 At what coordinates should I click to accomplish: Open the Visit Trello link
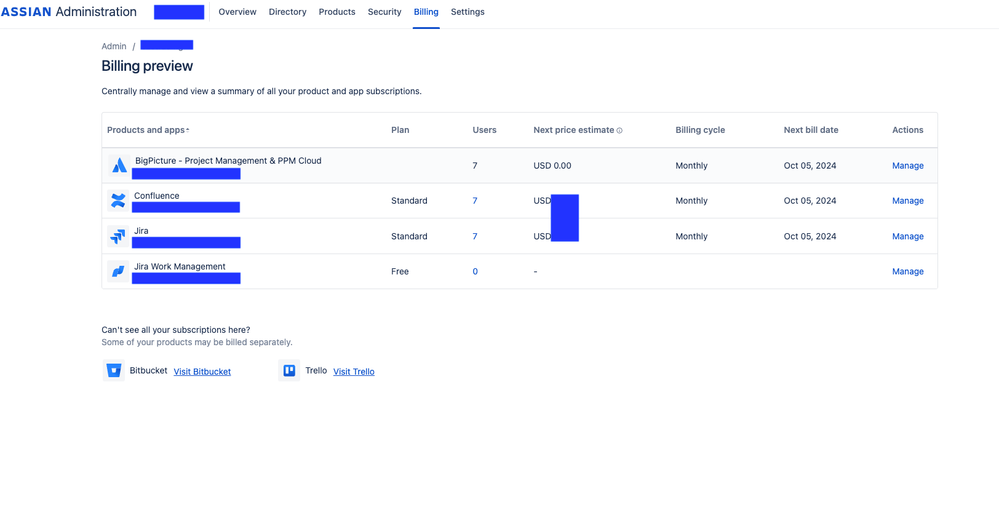click(x=354, y=372)
